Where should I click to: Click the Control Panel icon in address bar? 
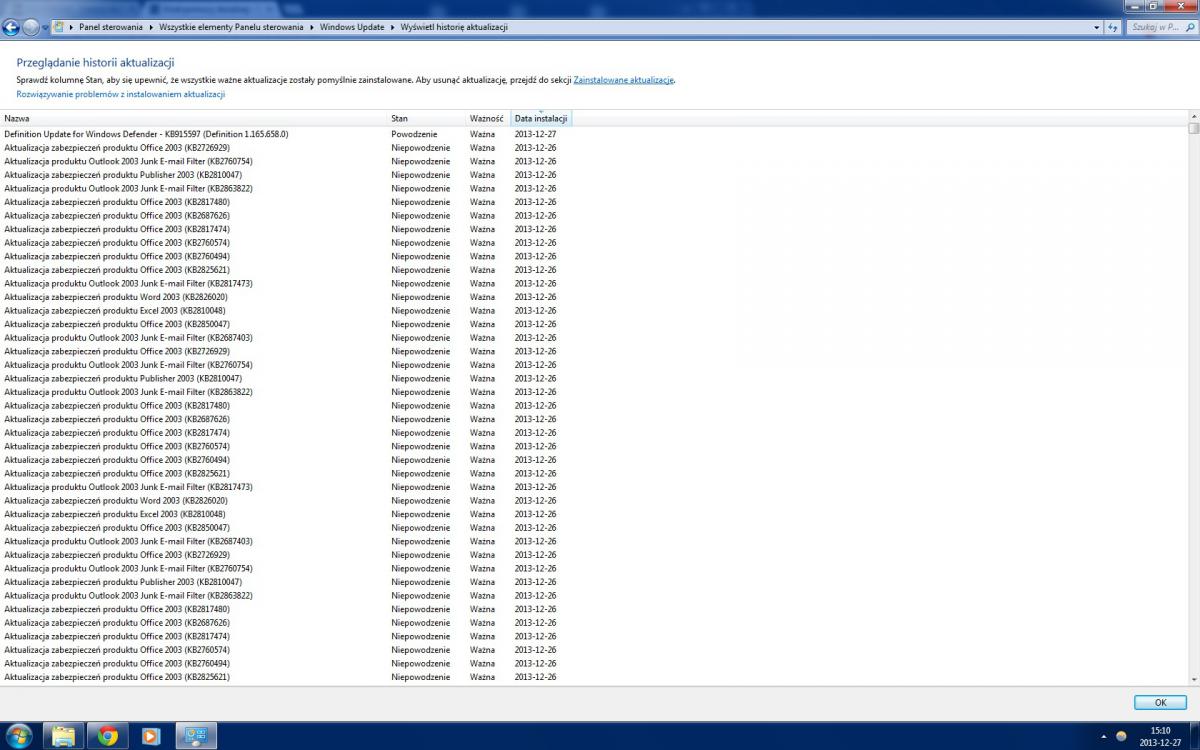(59, 27)
